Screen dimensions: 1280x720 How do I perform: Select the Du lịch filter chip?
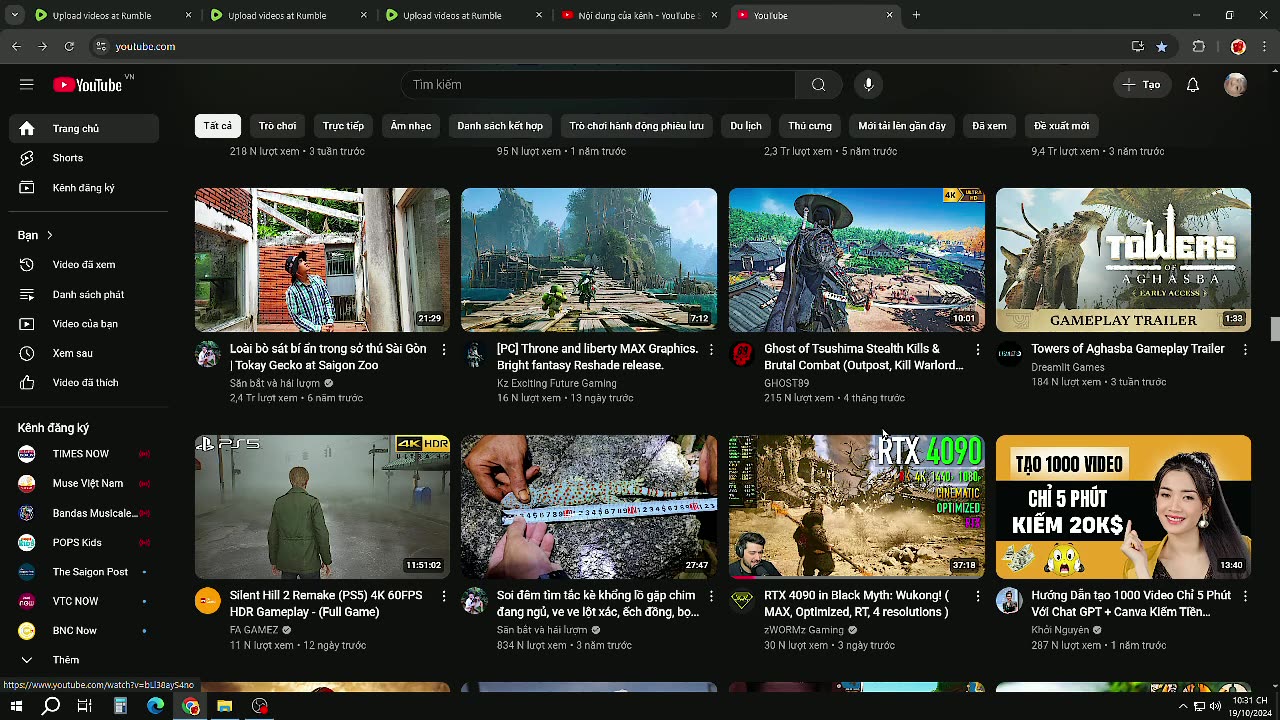tap(746, 126)
